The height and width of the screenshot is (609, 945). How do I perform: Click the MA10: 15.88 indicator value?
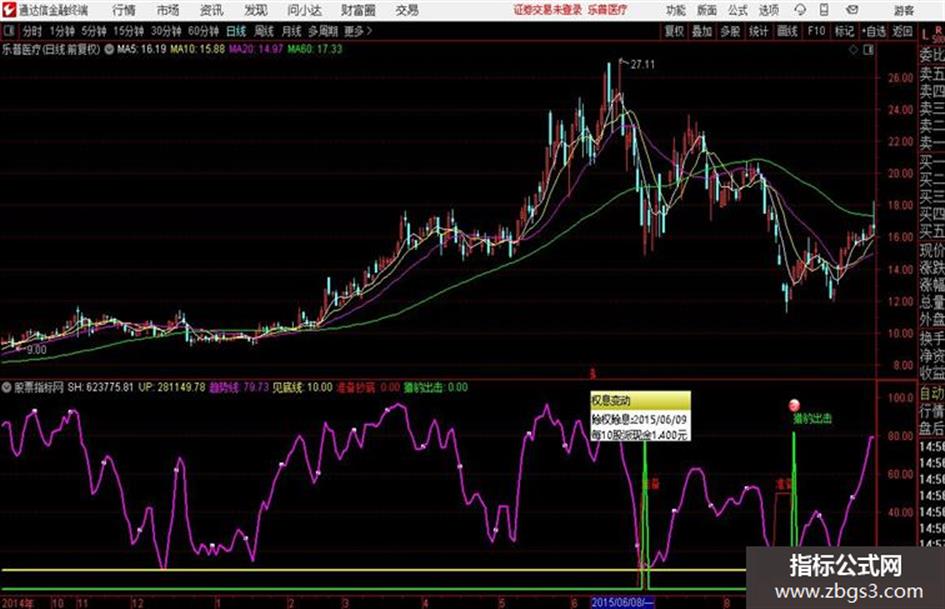(197, 49)
